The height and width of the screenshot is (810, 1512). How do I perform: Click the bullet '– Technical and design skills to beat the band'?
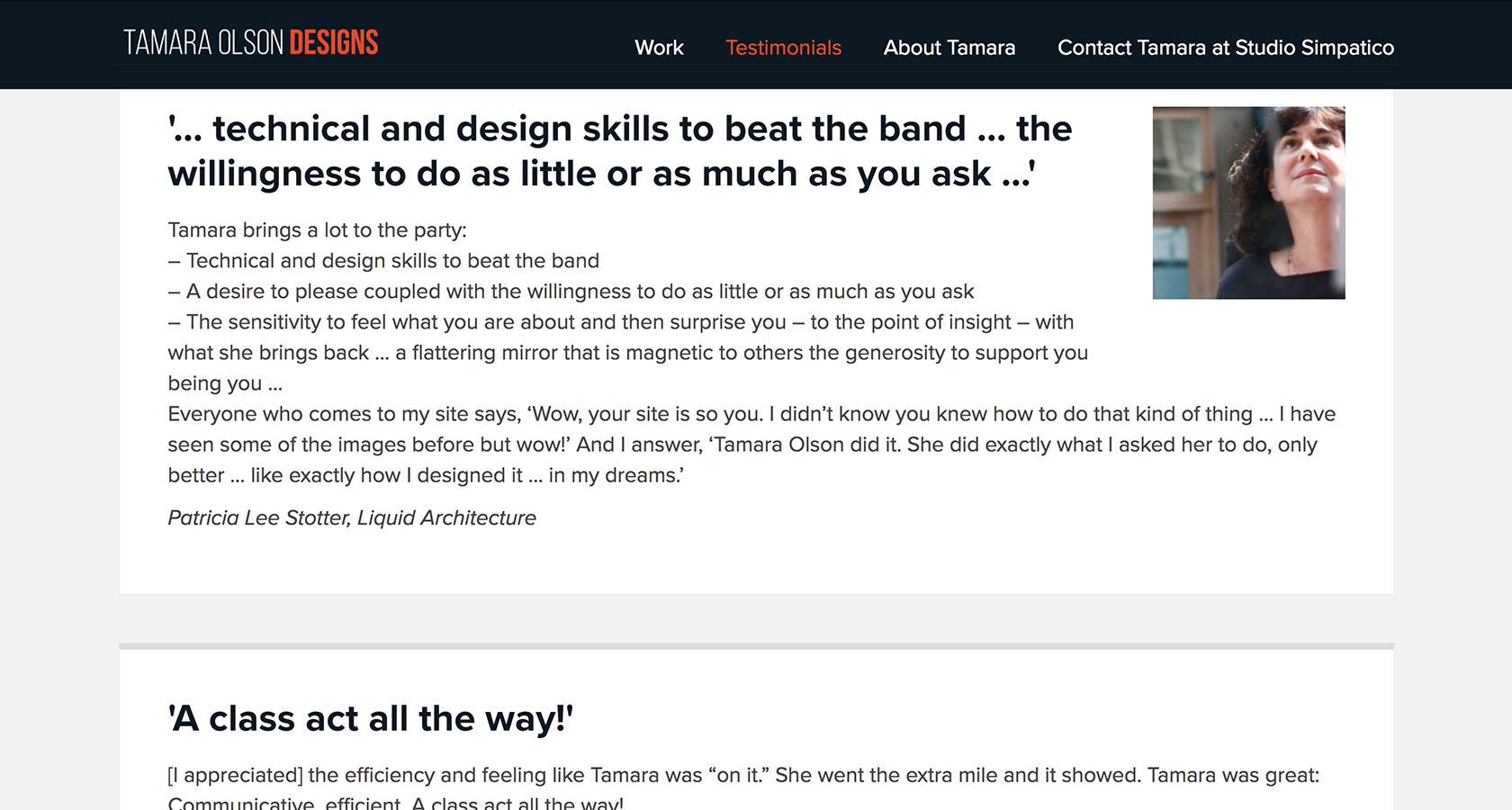[383, 261]
